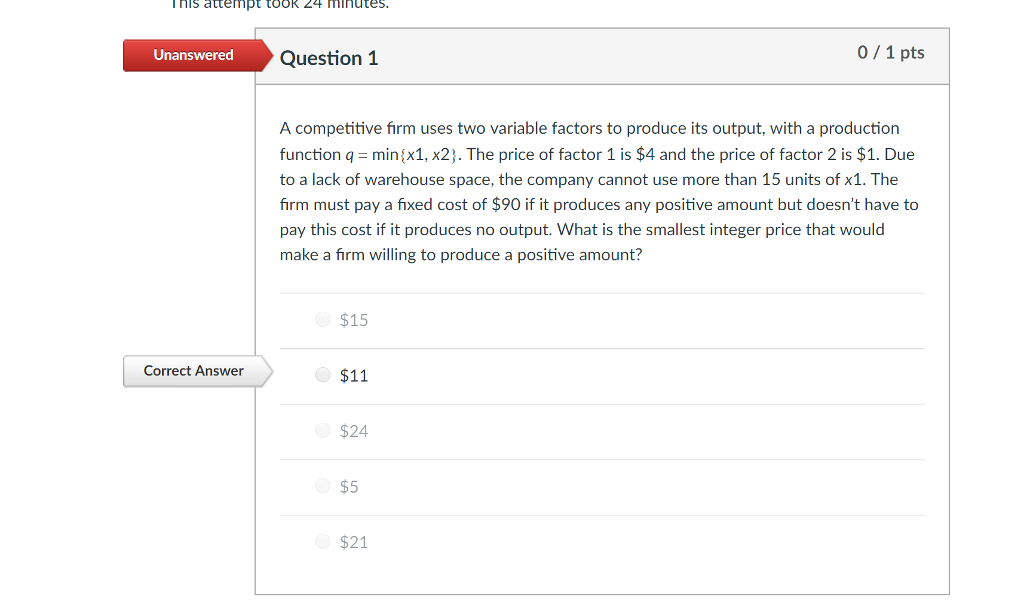This screenshot has height=615, width=1024.
Task: Click the red Unanswered status flag
Action: [x=190, y=55]
